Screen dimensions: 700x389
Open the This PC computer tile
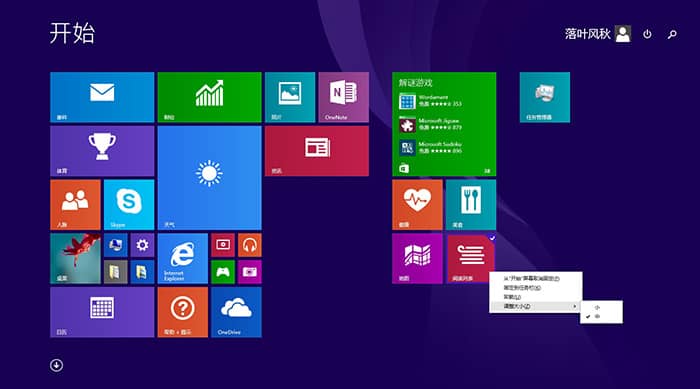coord(116,245)
